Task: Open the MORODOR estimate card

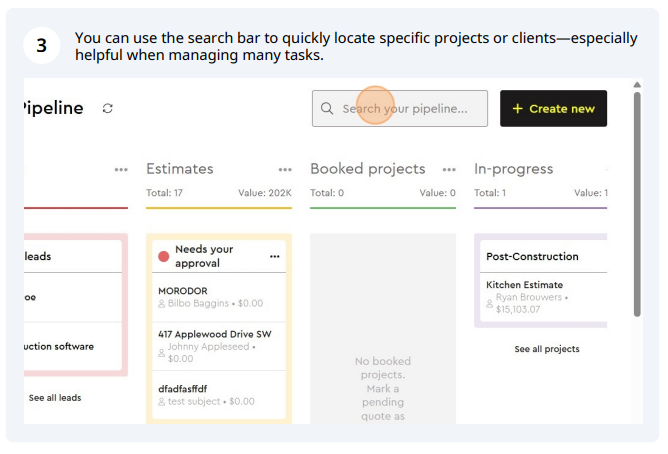Action: tap(219, 297)
